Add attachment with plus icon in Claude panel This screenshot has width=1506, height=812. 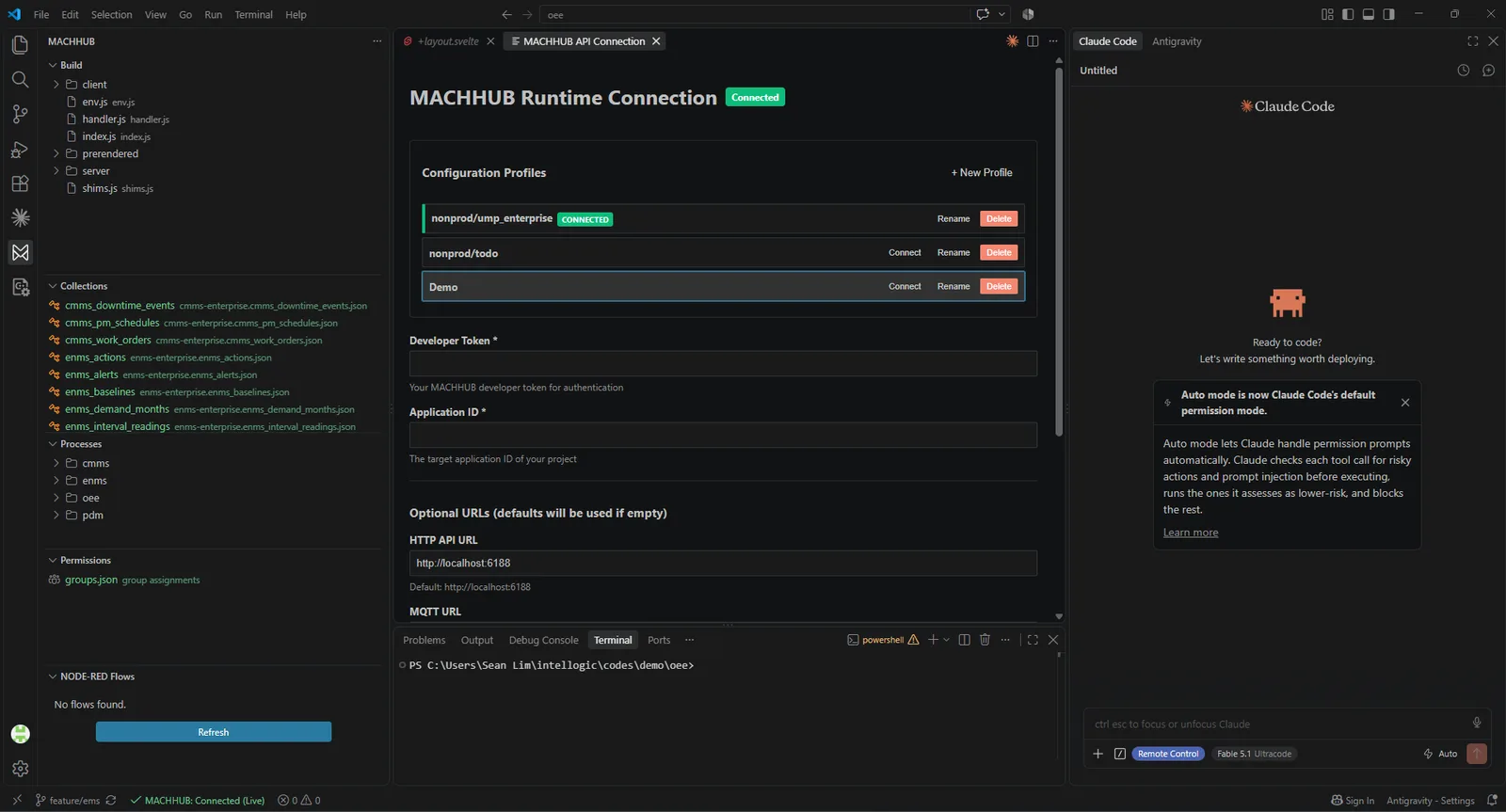1097,754
